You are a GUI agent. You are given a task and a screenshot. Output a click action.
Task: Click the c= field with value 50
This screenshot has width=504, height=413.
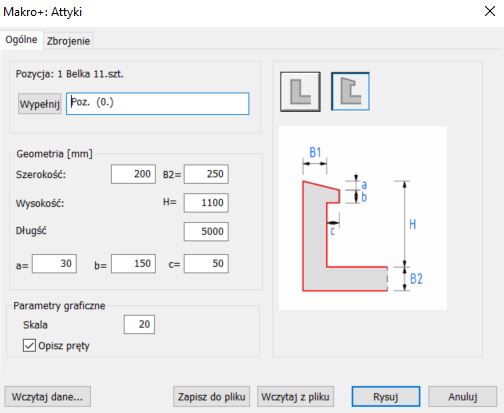206,264
